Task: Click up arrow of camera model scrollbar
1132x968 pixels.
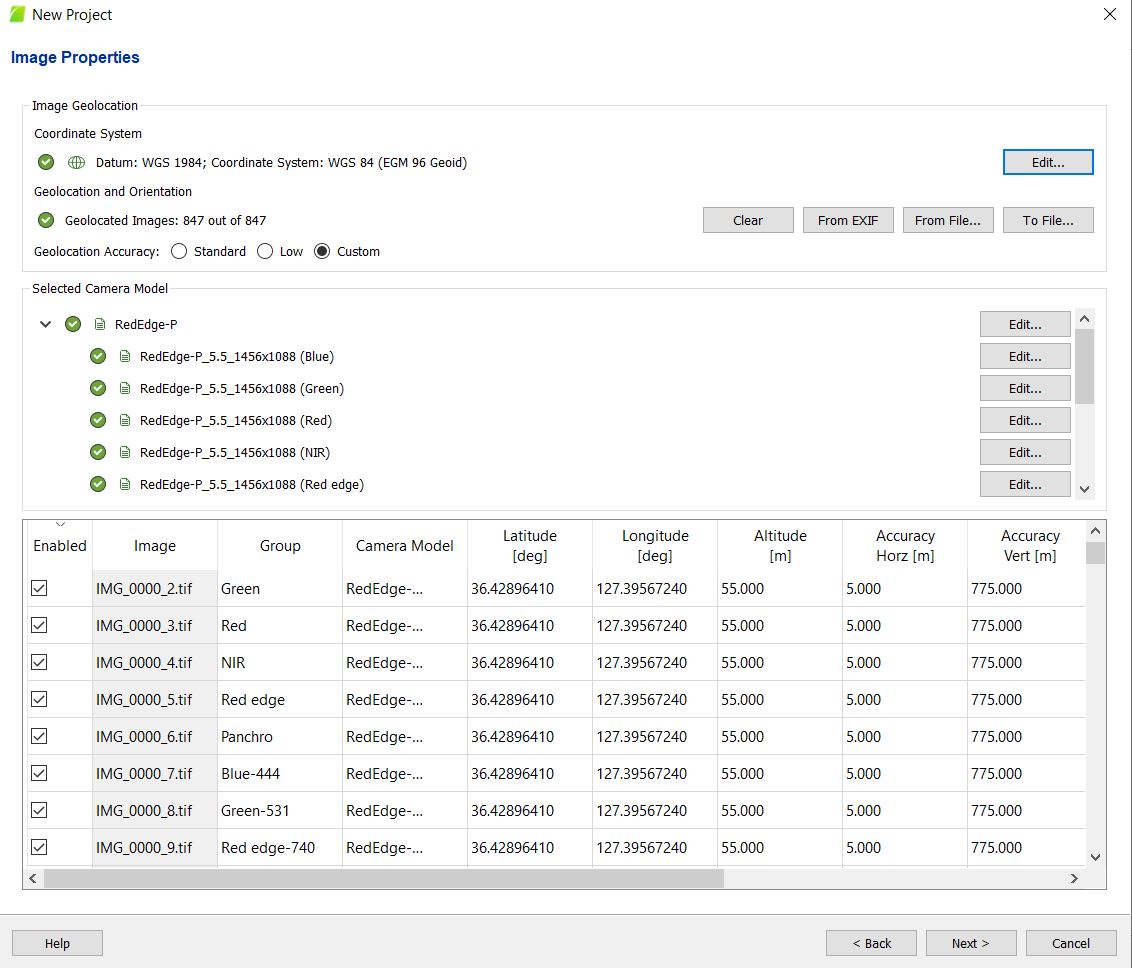Action: point(1084,318)
